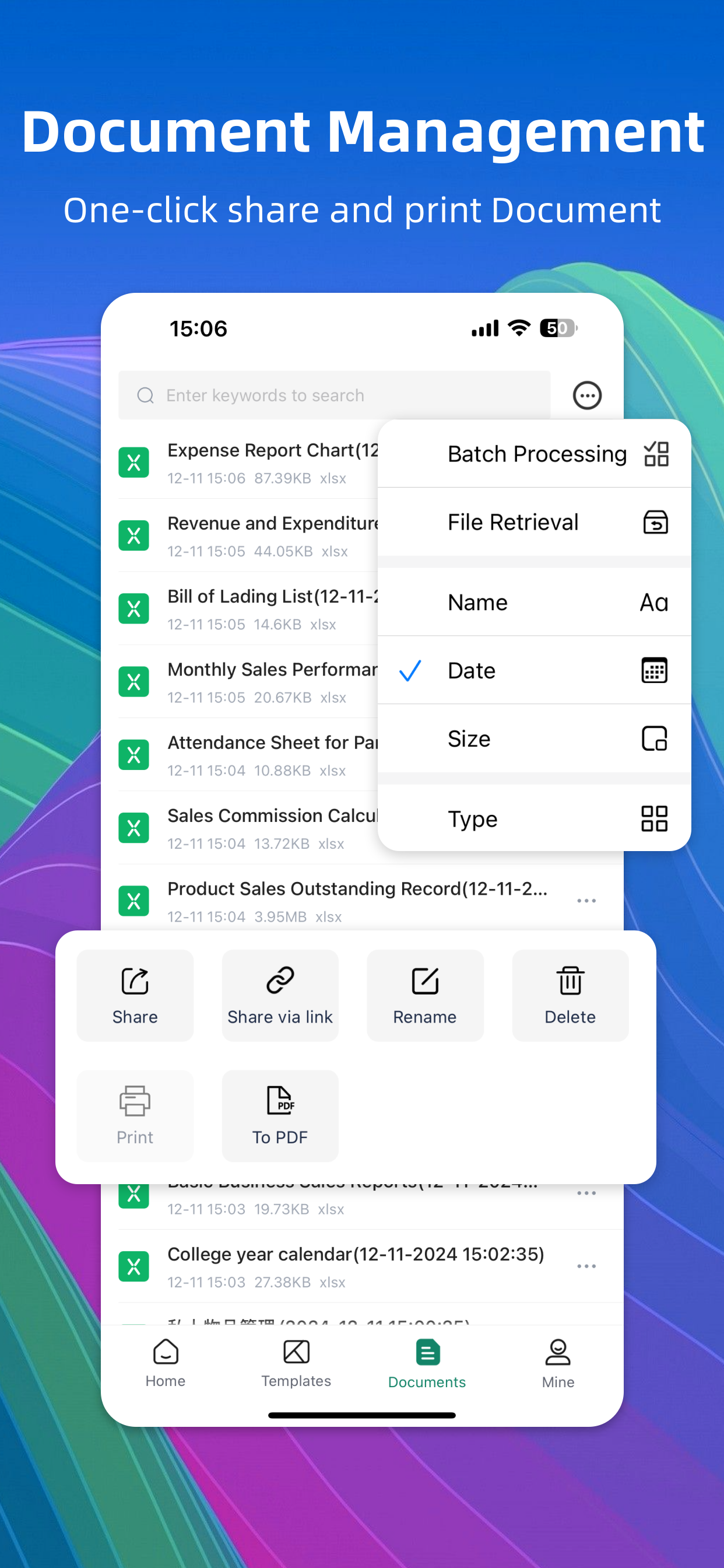Click the four-squares Type icon
This screenshot has height=1568, width=724.
coord(654,818)
